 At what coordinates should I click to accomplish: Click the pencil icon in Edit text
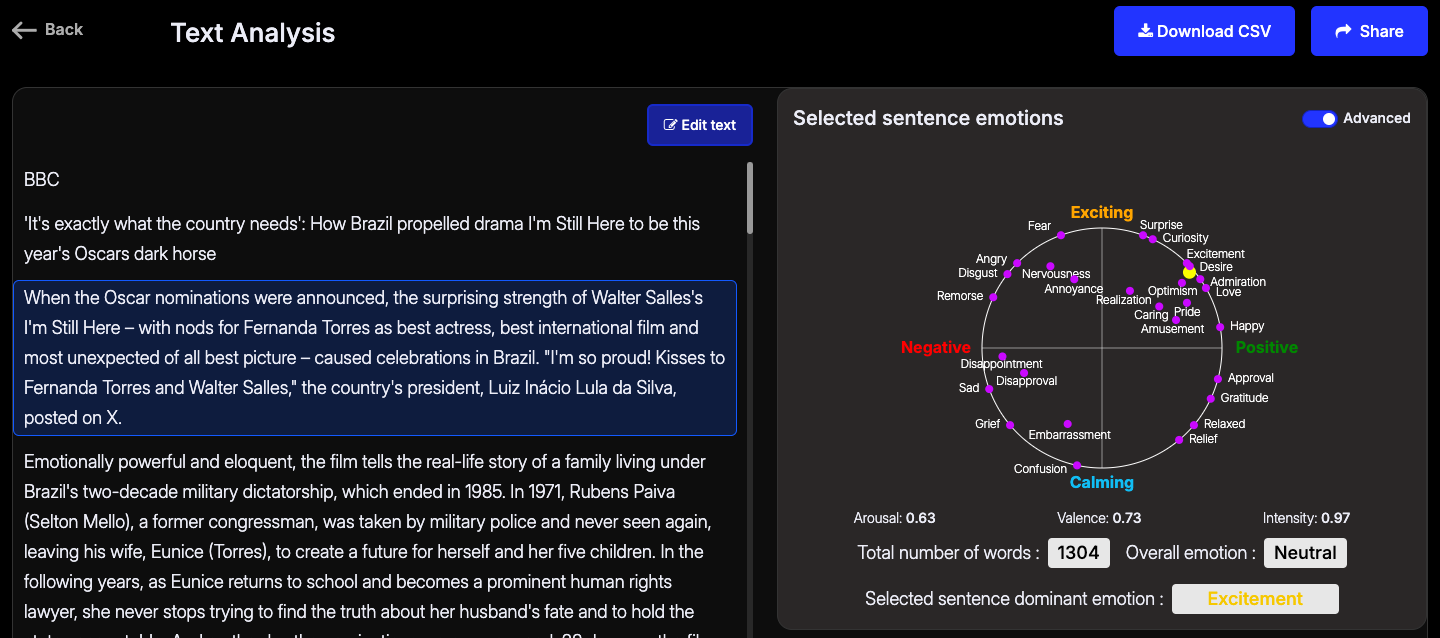pyautogui.click(x=671, y=125)
